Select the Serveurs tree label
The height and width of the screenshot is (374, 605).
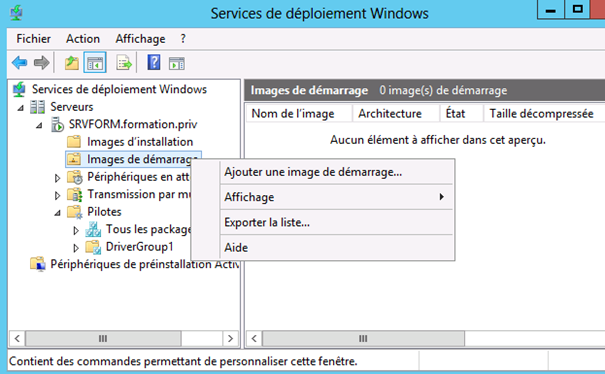72,107
